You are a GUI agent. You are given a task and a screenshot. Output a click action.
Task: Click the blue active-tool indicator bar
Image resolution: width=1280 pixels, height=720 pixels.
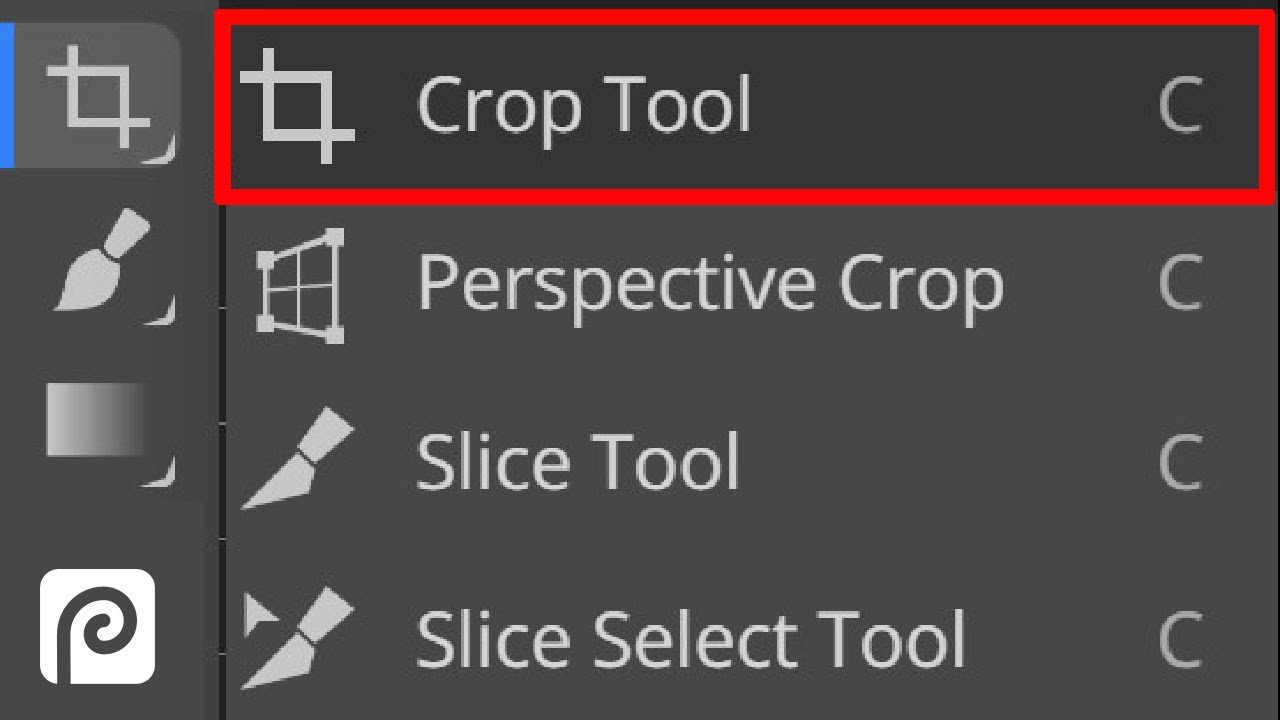click(x=5, y=95)
